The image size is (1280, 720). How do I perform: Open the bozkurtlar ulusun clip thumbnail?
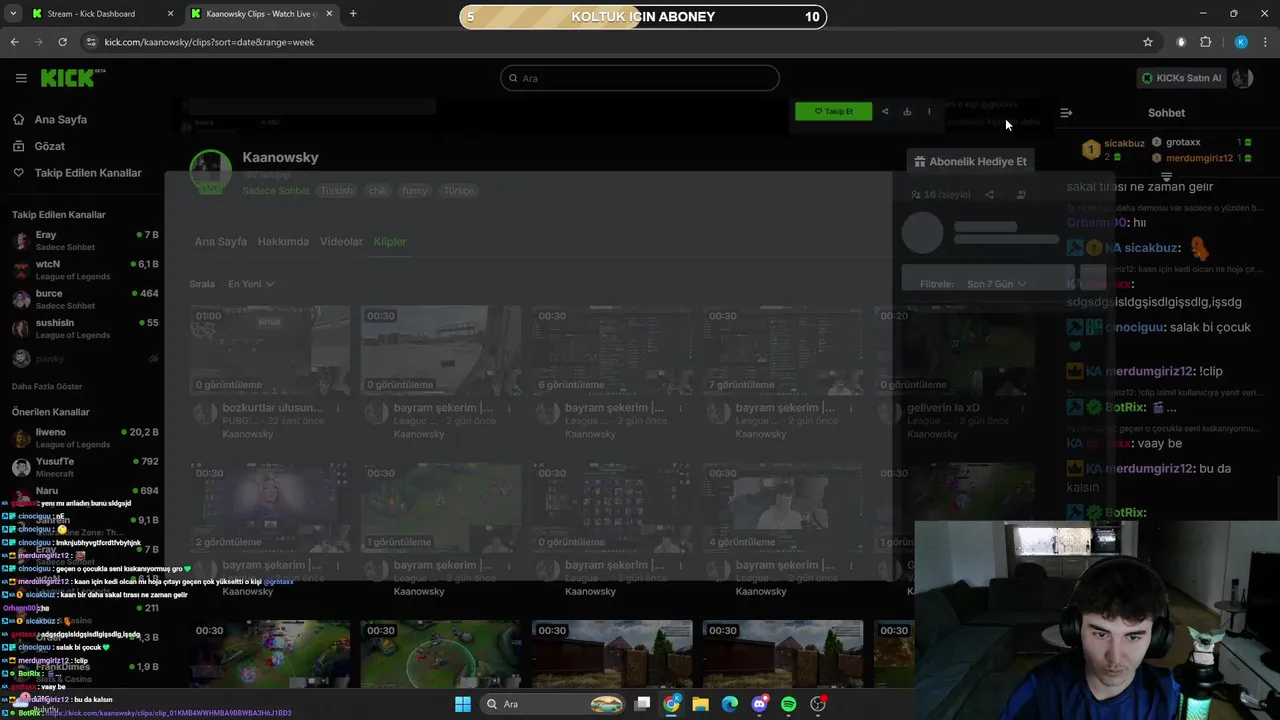coord(270,350)
